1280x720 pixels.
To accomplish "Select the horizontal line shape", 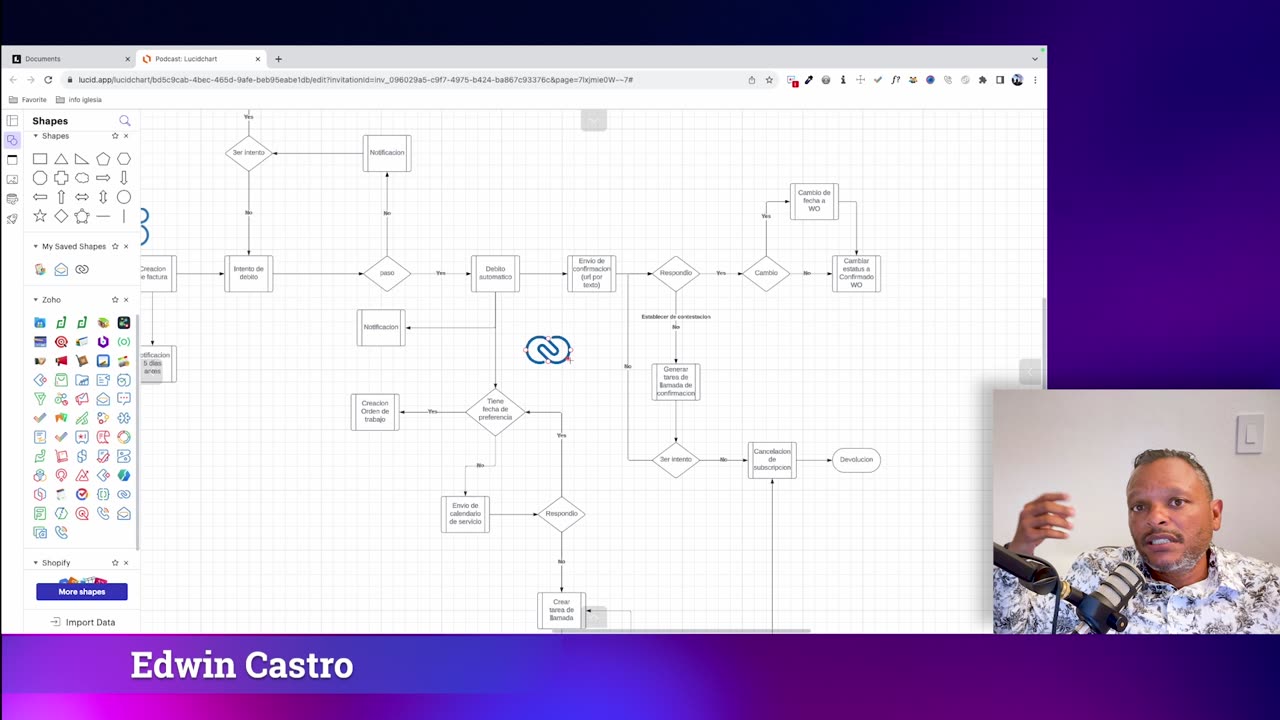I will (x=103, y=216).
